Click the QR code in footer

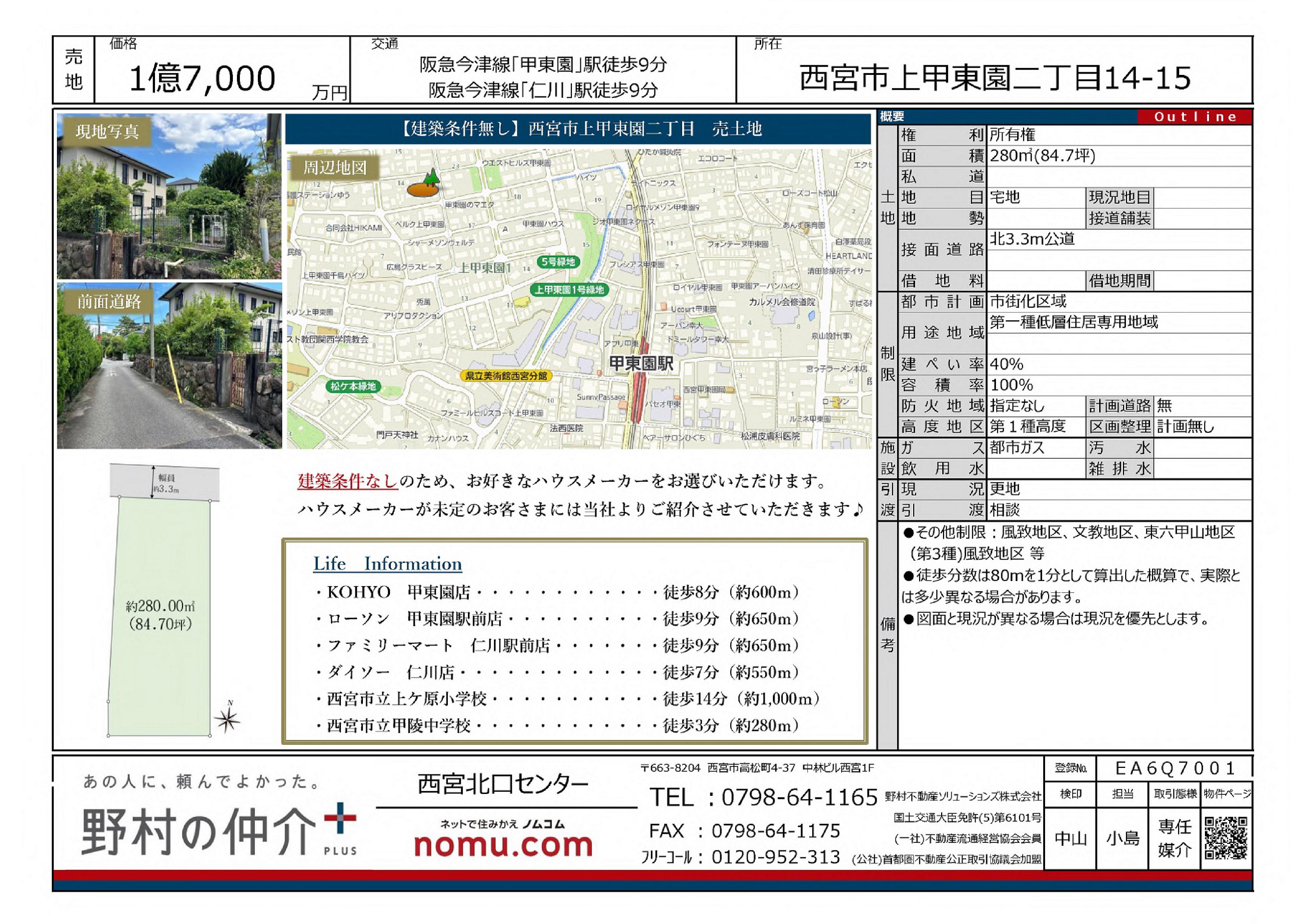coord(1226,838)
